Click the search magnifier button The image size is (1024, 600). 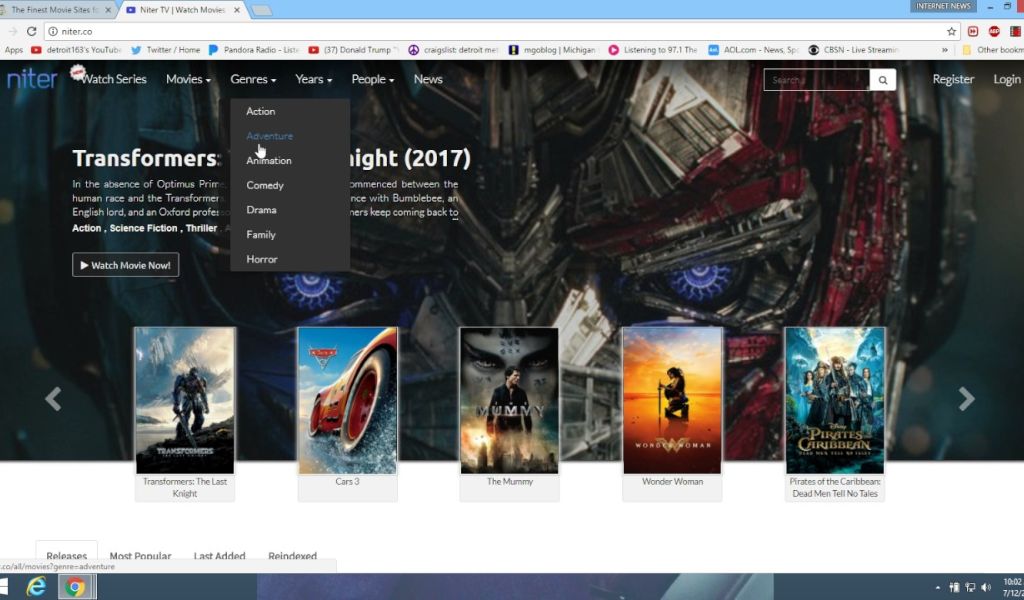tap(882, 80)
